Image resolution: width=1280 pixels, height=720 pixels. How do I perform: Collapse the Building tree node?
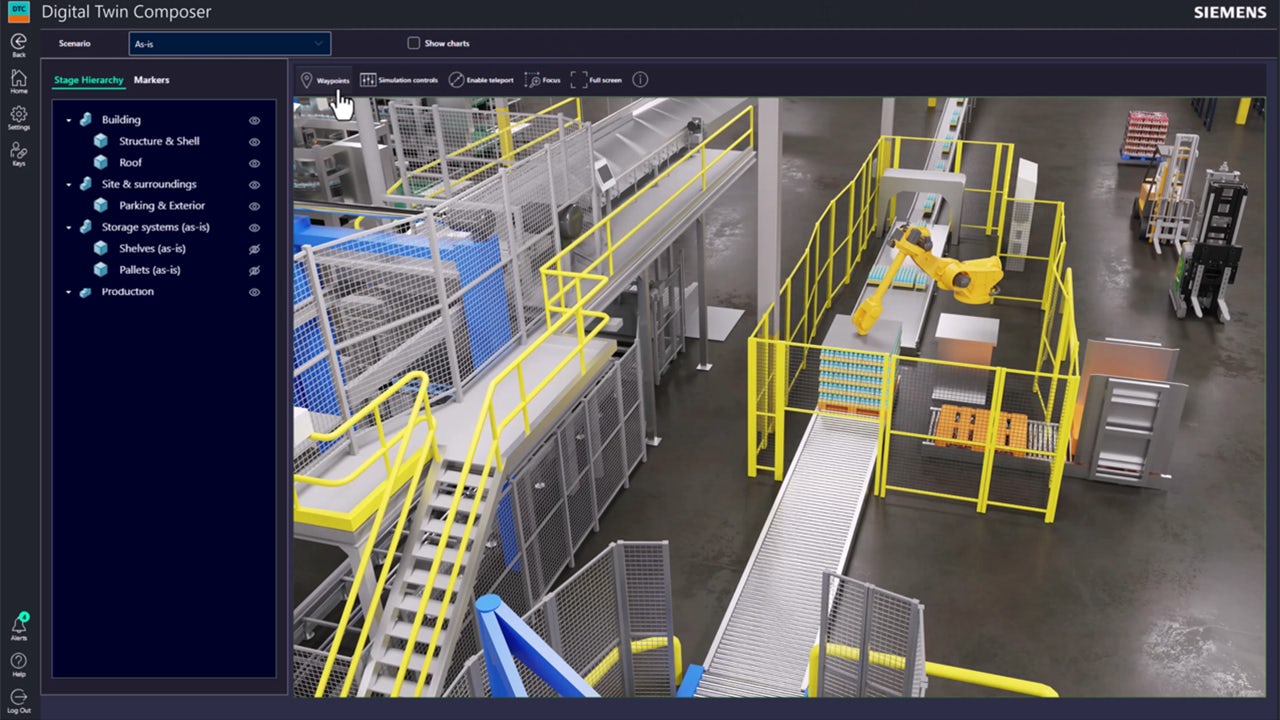(x=69, y=120)
